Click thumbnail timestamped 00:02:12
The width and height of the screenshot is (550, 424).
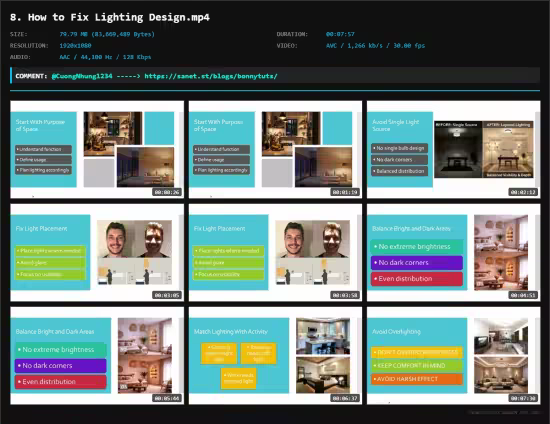(454, 149)
